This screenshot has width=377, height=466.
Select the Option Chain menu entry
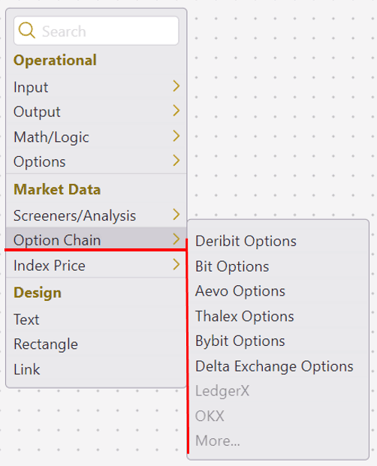click(x=96, y=240)
